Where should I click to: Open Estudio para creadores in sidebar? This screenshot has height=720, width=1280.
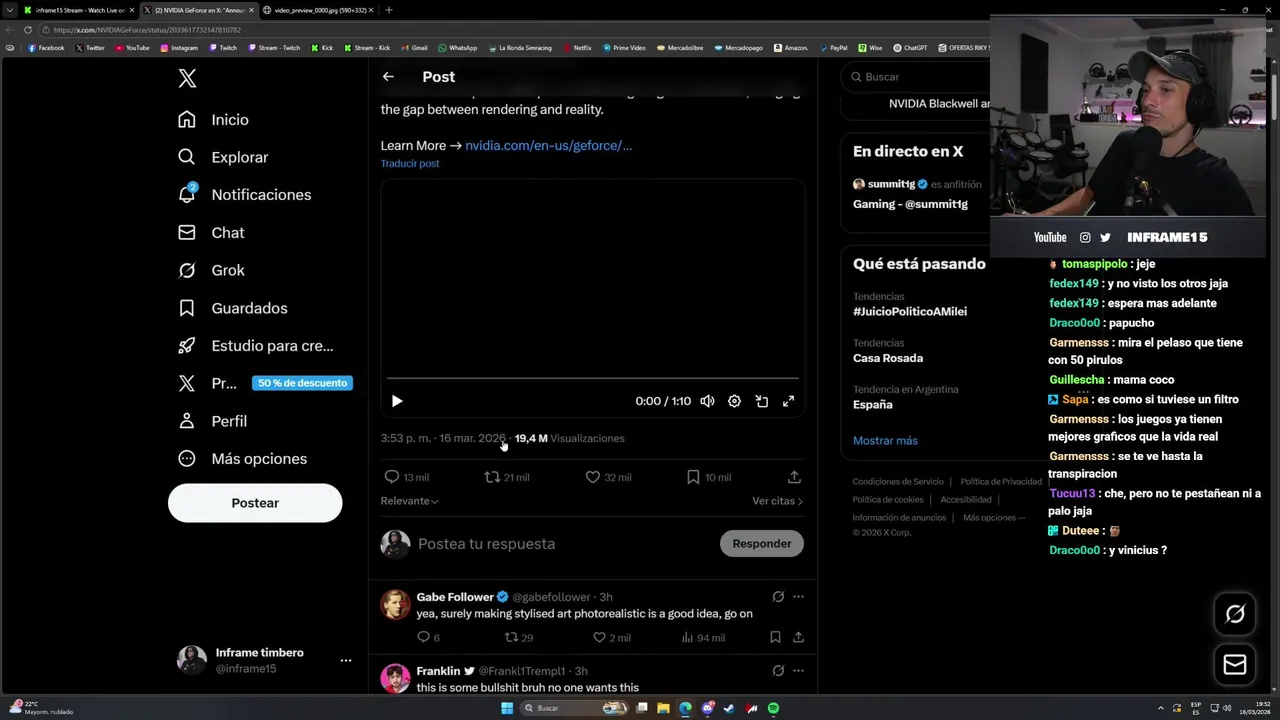tap(255, 346)
